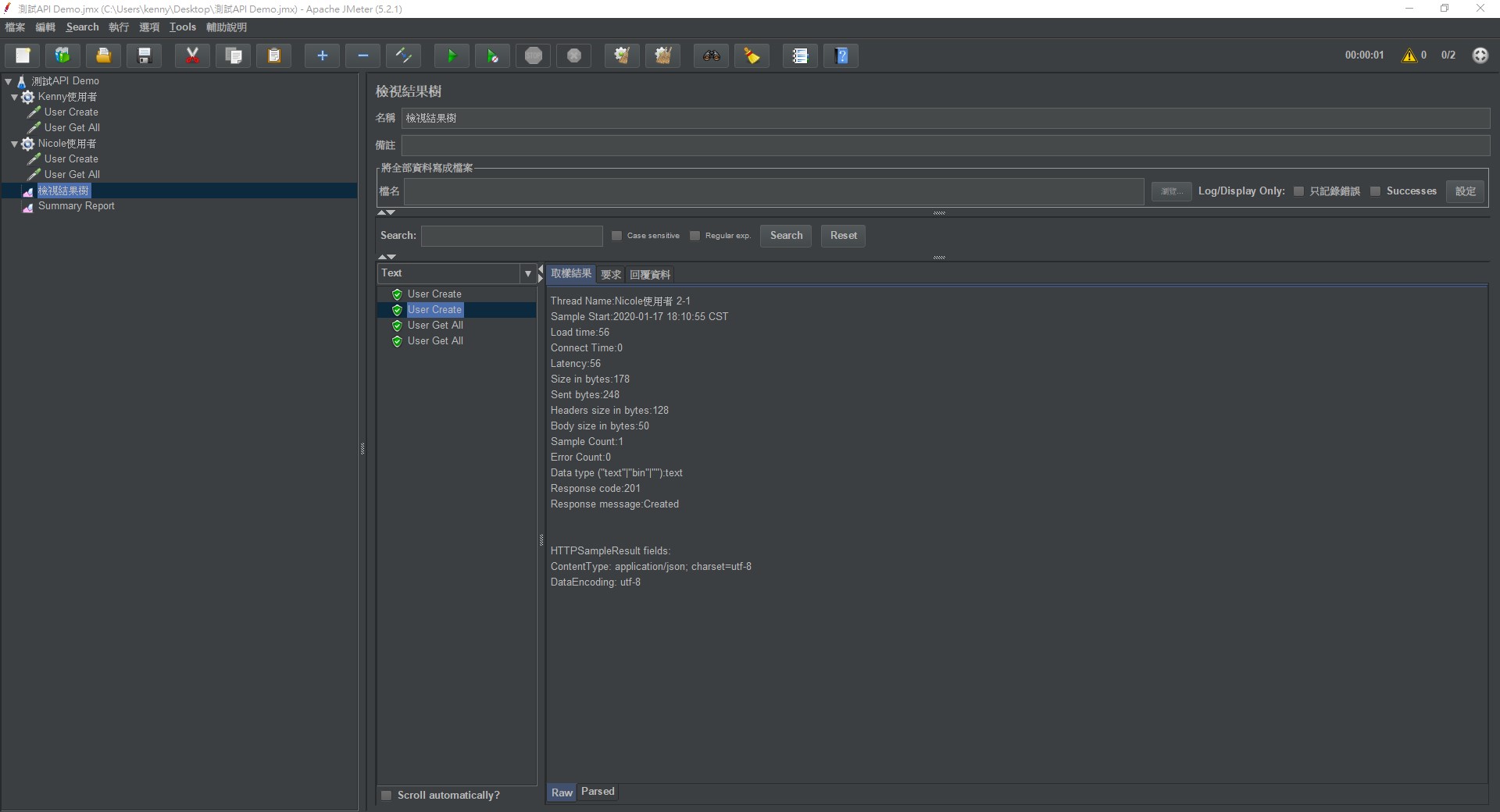Click the Add plus toolbar icon

pyautogui.click(x=322, y=55)
